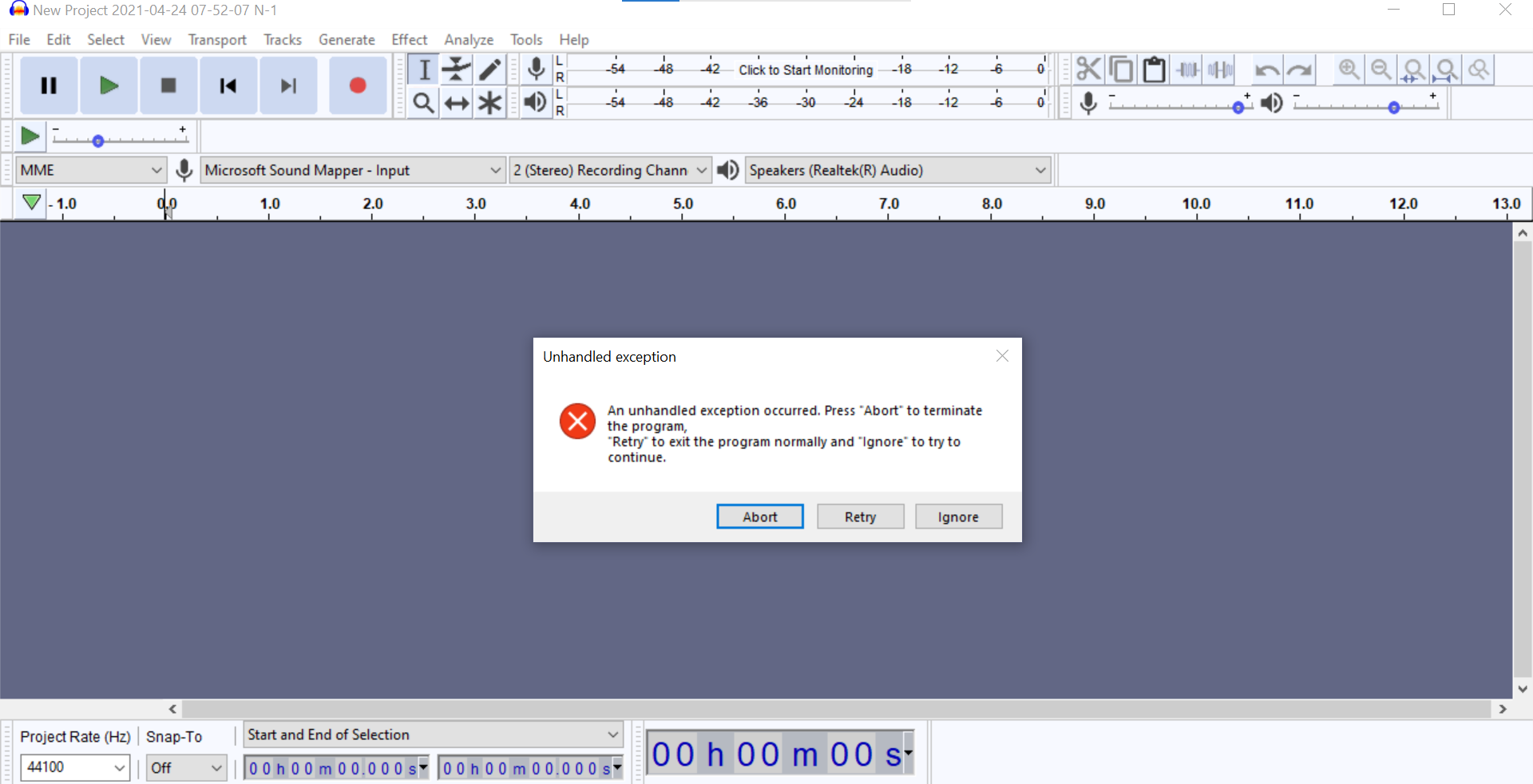Click the Zoom Toggle icon
This screenshot has width=1533, height=784.
click(x=1480, y=70)
